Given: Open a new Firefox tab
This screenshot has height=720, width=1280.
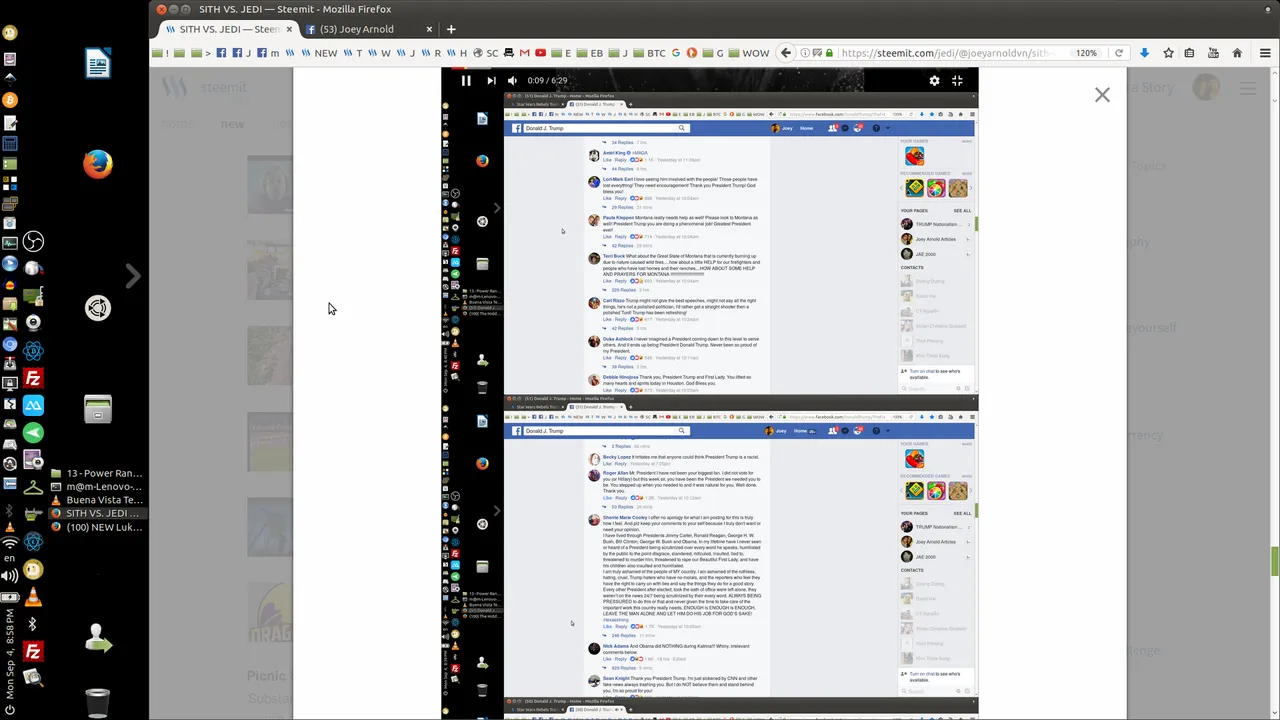Looking at the screenshot, I should point(451,29).
